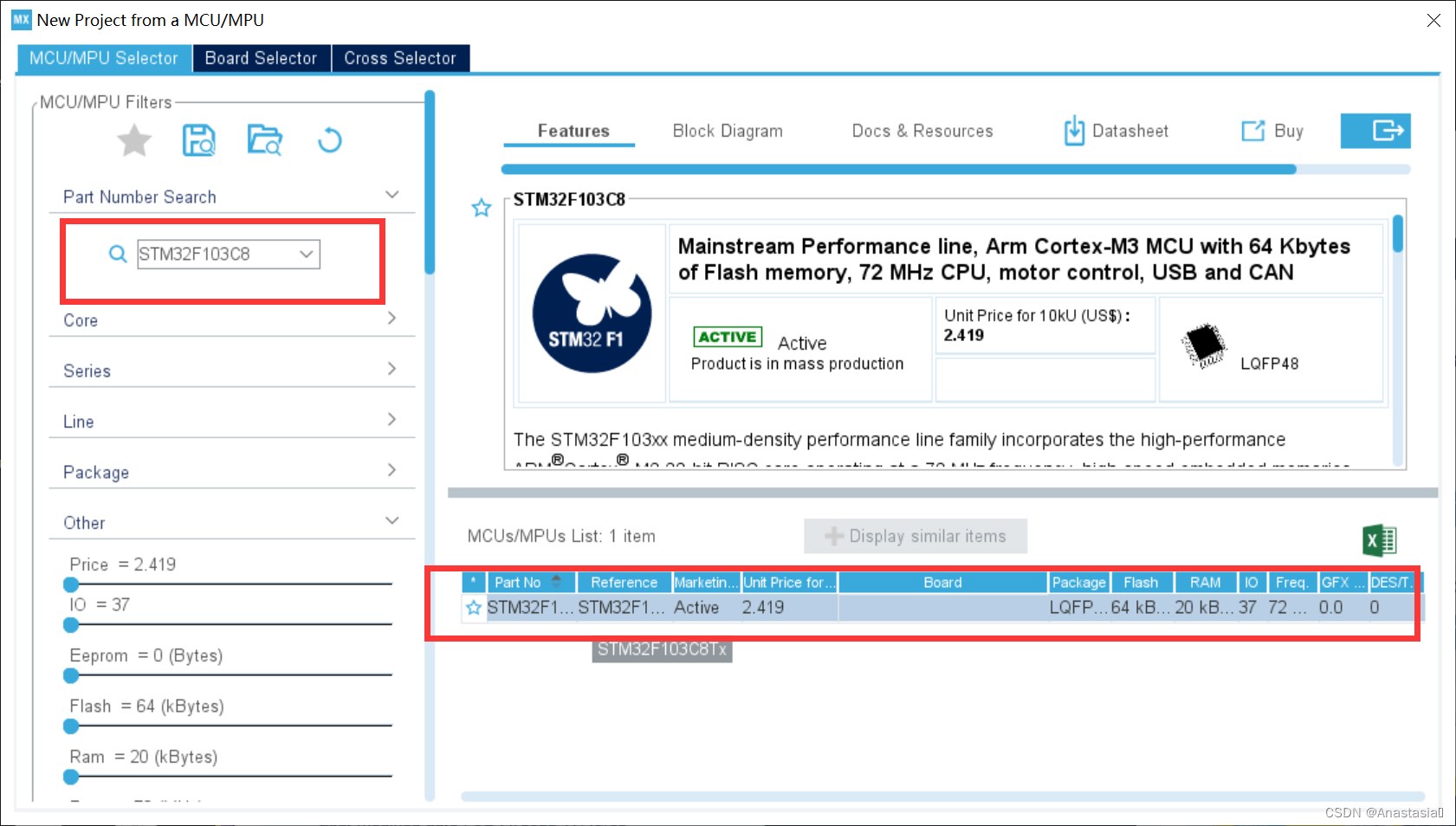Start the project with the blue arrow button

point(1375,131)
